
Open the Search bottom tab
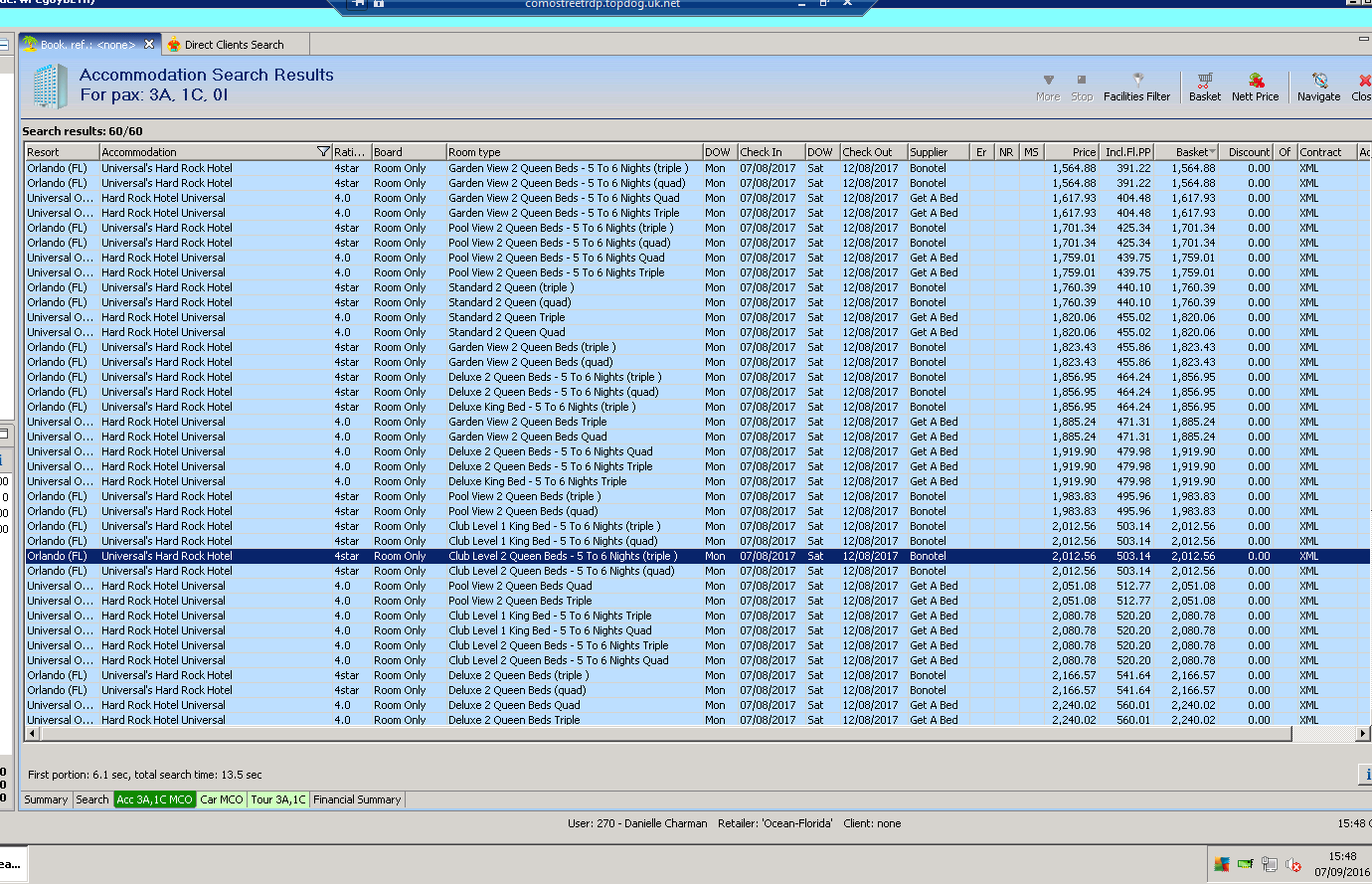[92, 799]
